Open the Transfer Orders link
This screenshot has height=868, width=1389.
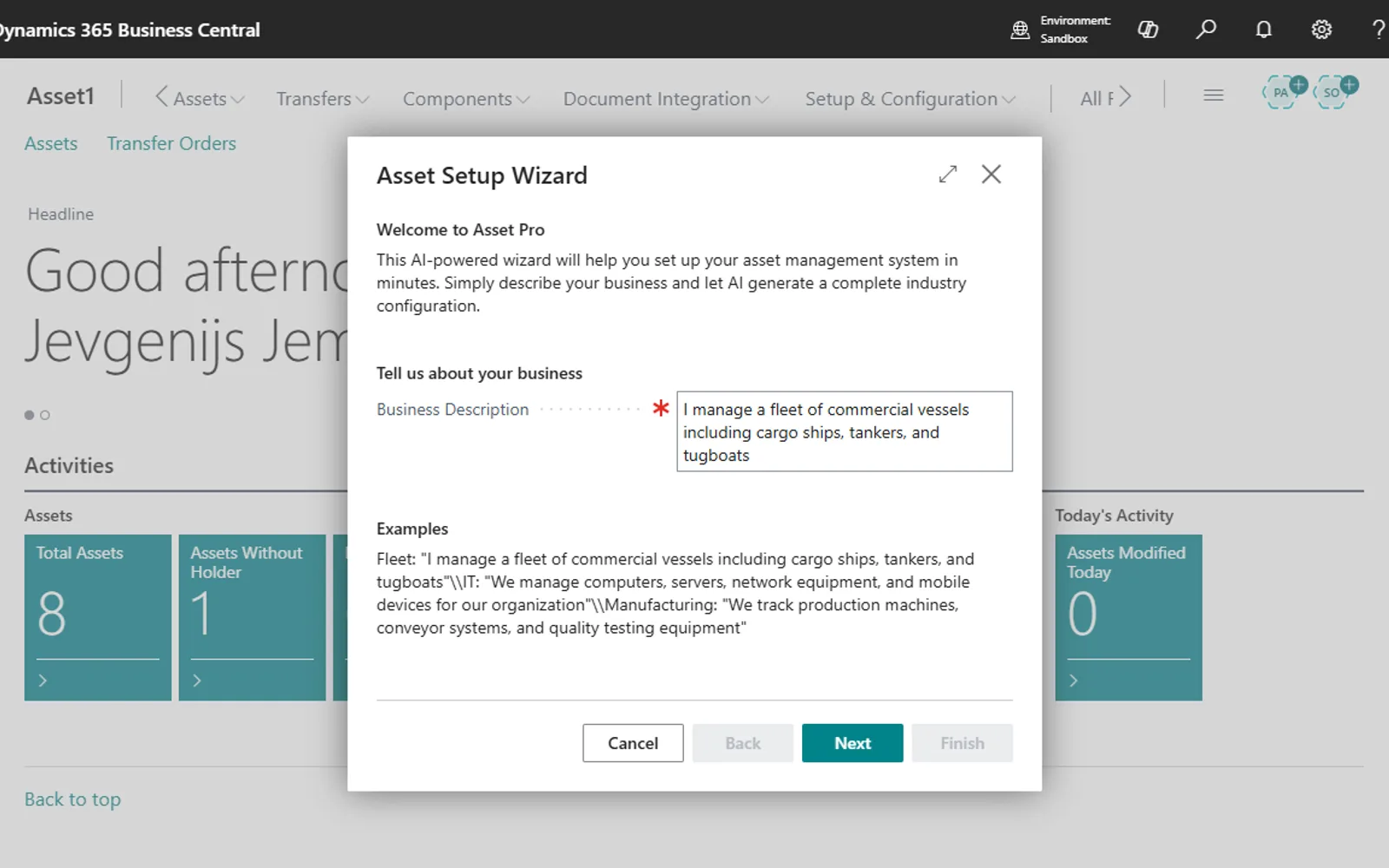pos(171,143)
